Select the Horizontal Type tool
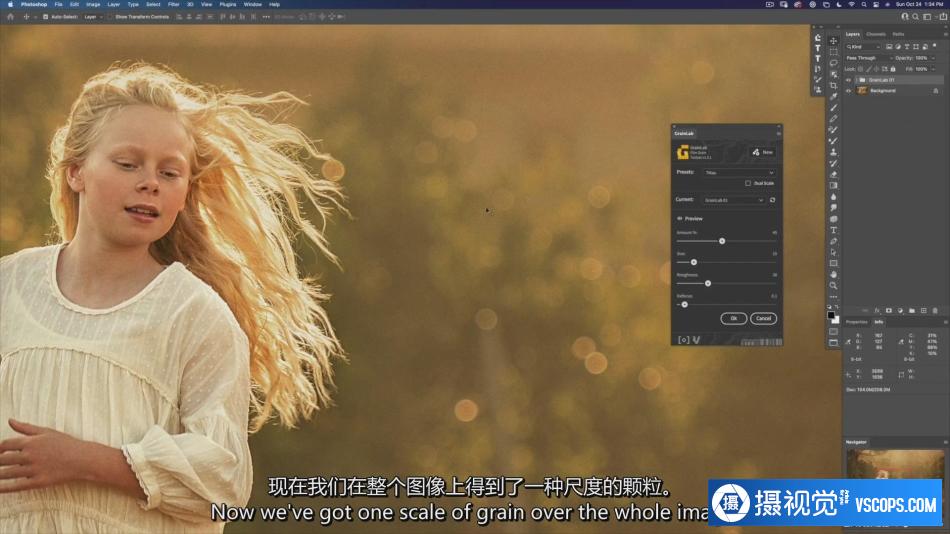The image size is (950, 534). coord(834,230)
